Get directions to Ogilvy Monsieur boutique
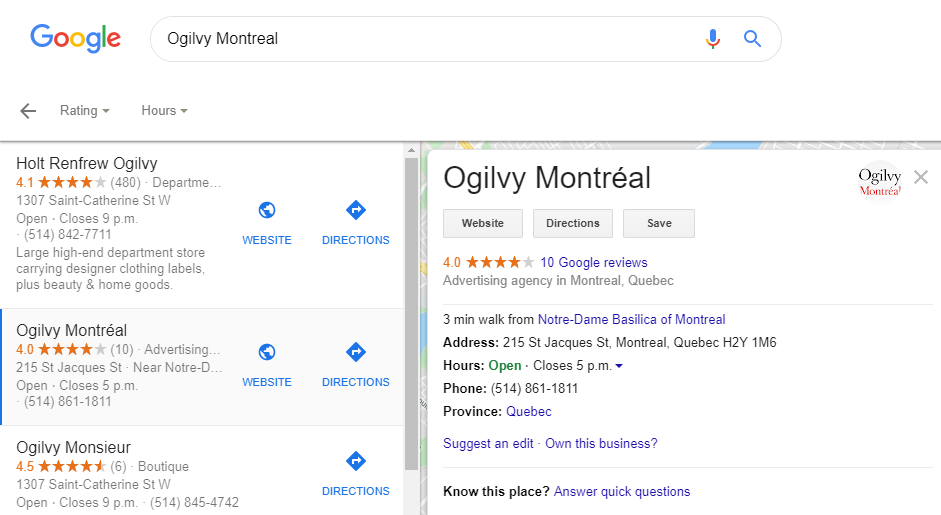 pos(356,461)
